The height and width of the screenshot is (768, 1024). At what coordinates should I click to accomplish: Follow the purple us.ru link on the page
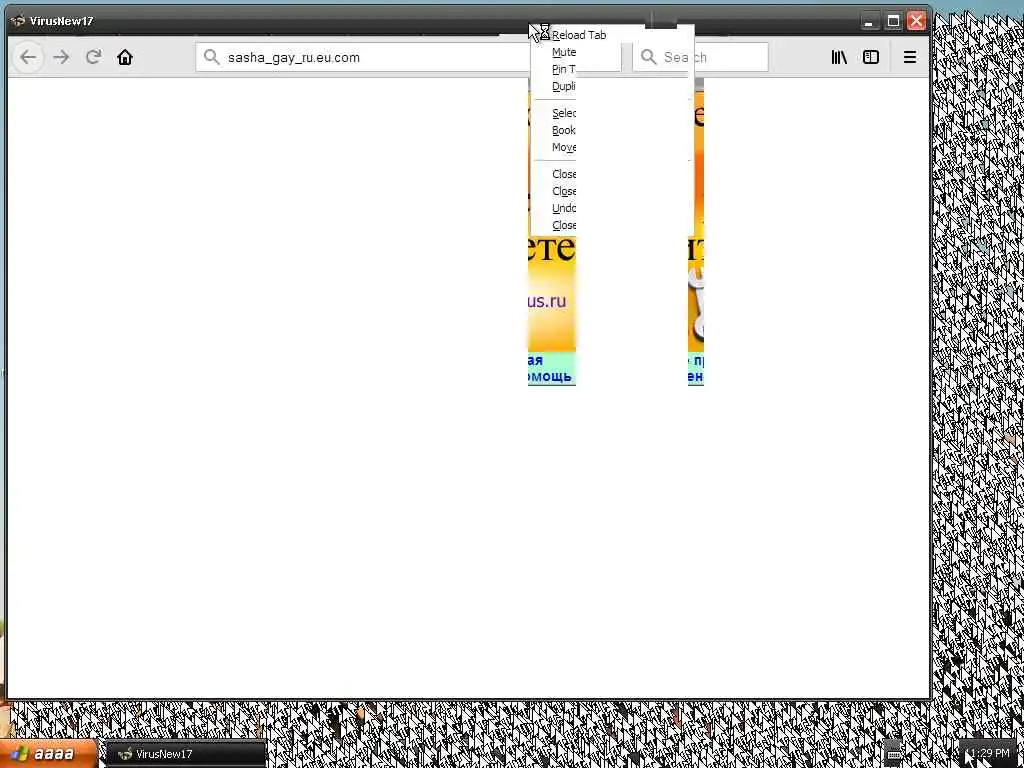point(547,301)
